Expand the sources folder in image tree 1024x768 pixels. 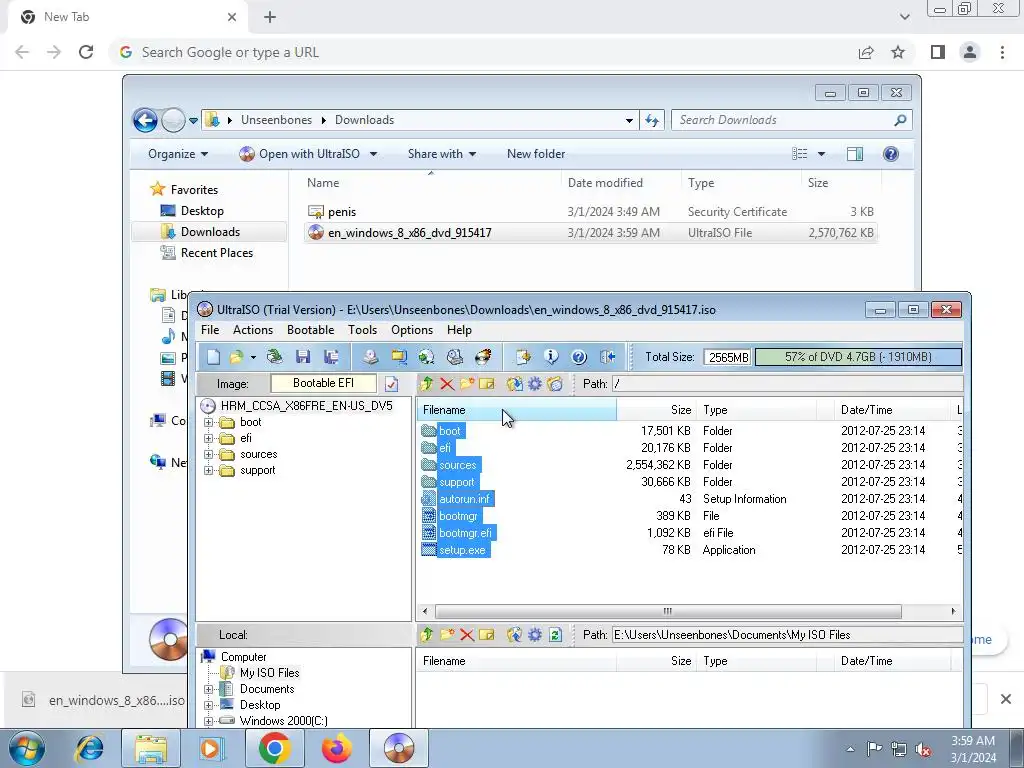[x=208, y=455]
